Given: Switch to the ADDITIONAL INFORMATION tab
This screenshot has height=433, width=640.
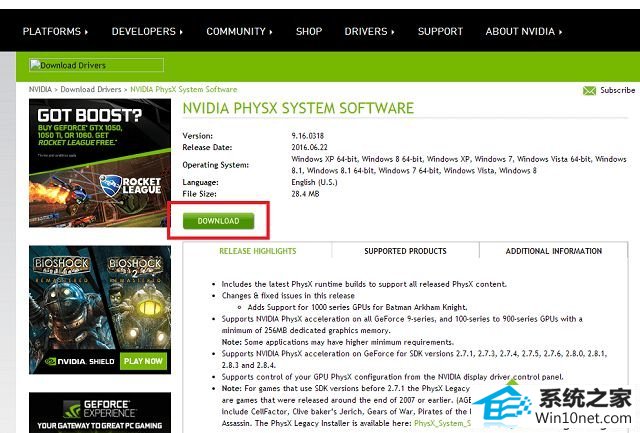Looking at the screenshot, I should (x=554, y=251).
